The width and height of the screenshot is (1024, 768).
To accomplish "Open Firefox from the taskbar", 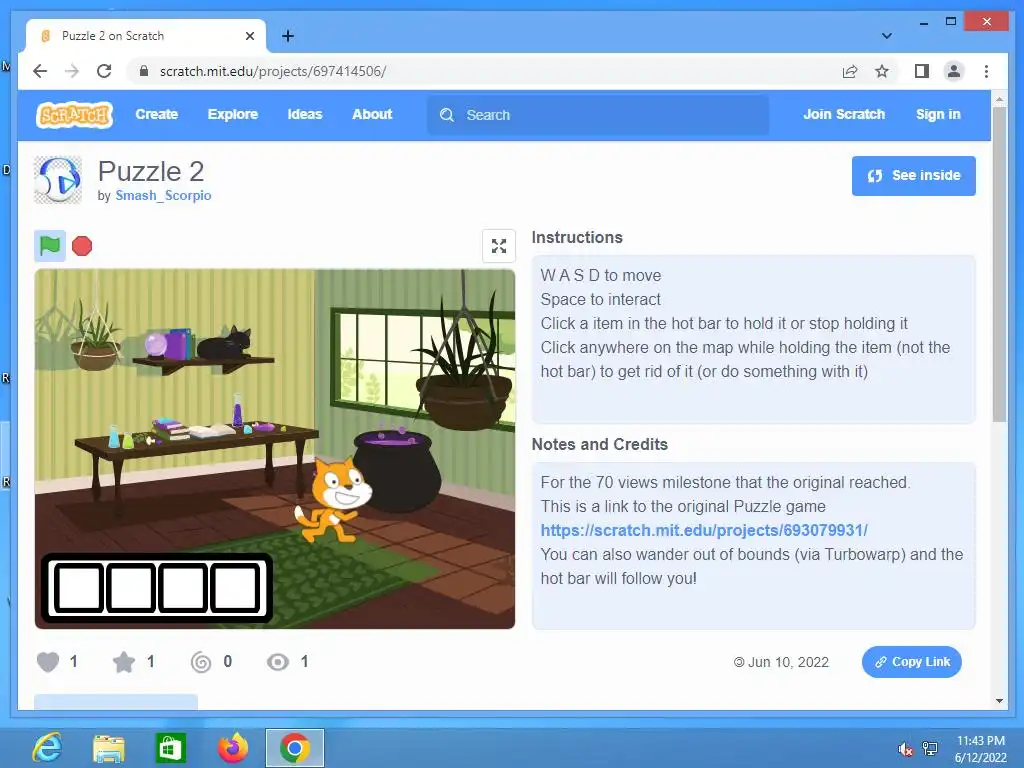I will (233, 748).
